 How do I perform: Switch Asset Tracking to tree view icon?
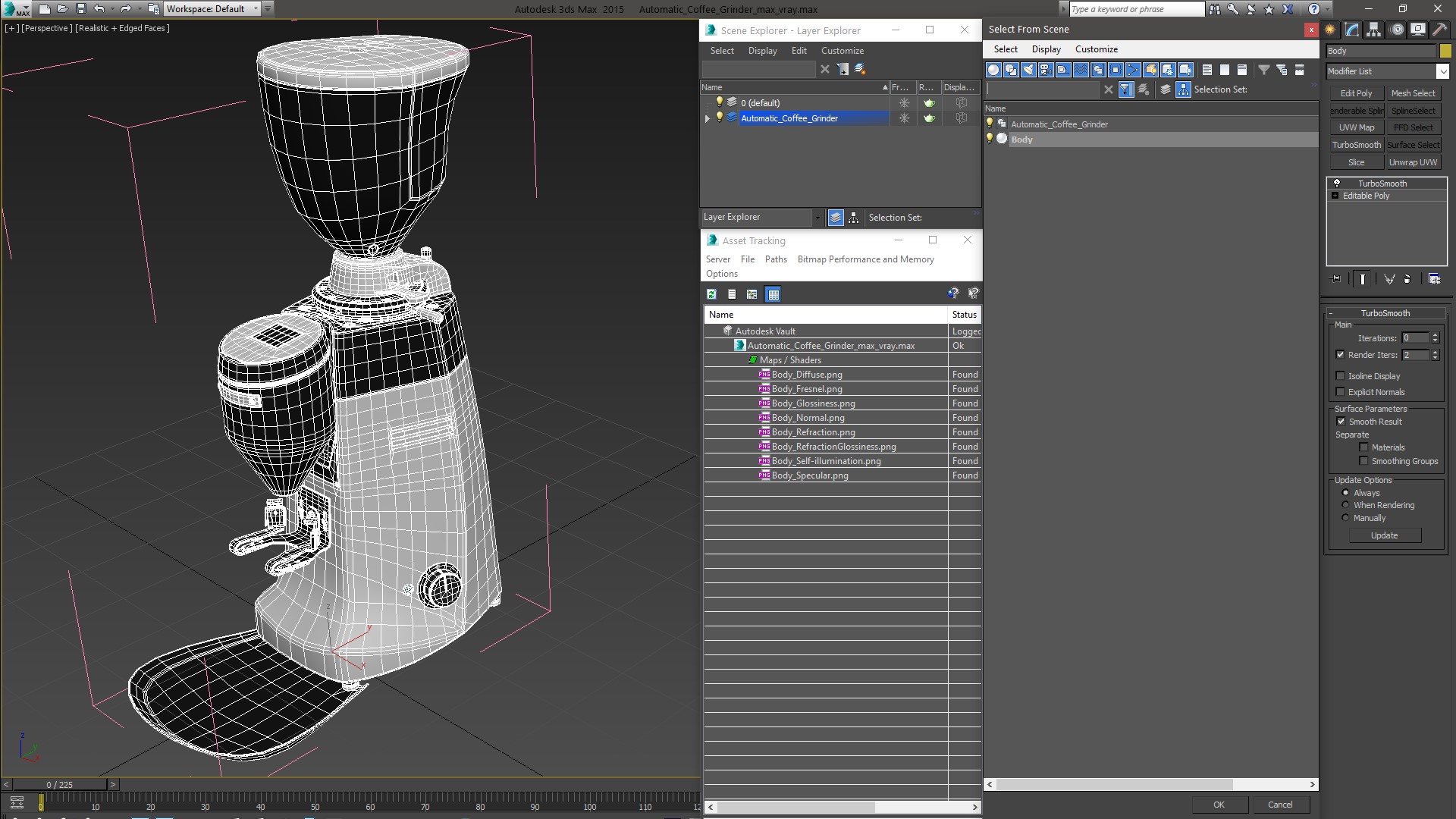[x=752, y=294]
